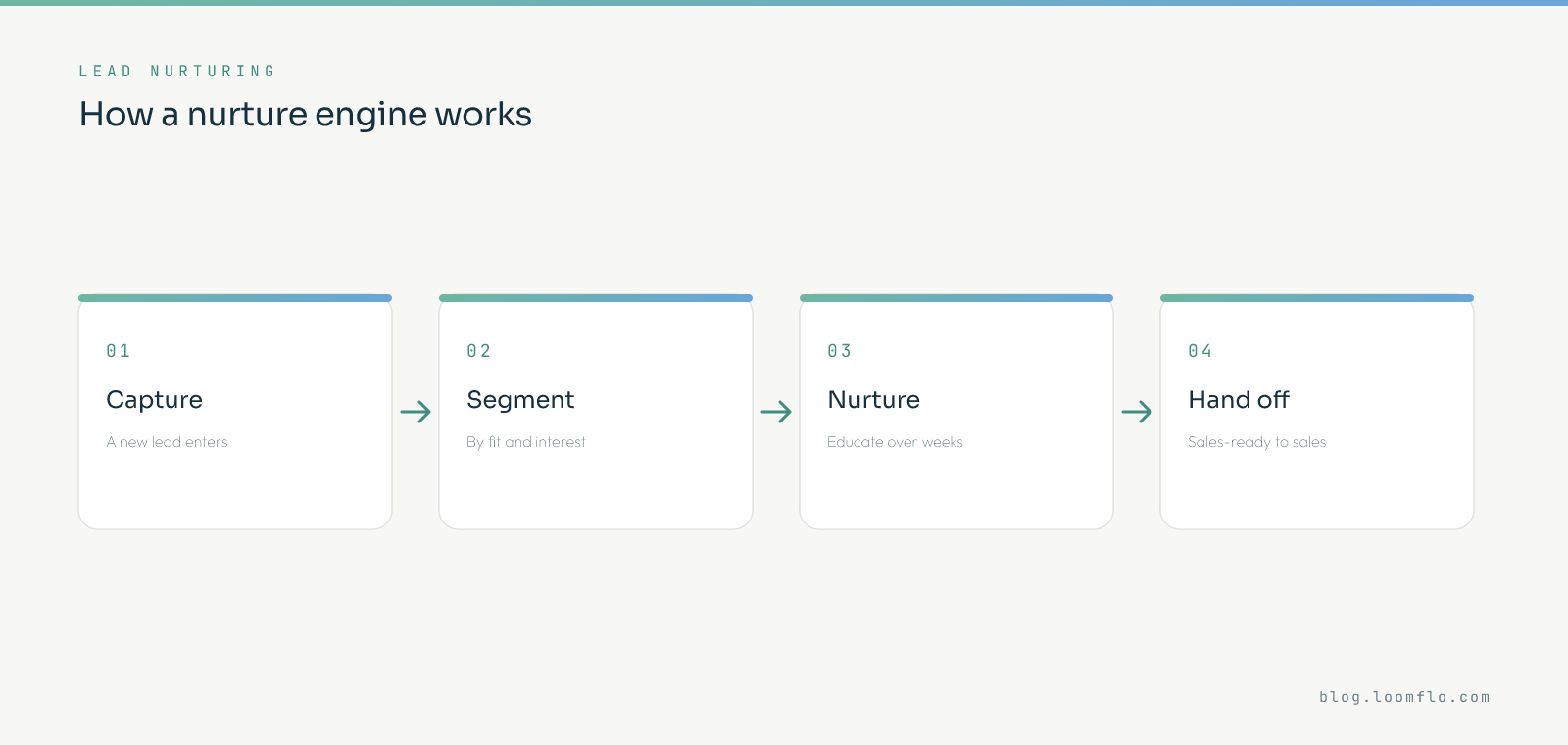Click the step number '04'
Viewport: 1568px width, 745px height.
click(1200, 351)
